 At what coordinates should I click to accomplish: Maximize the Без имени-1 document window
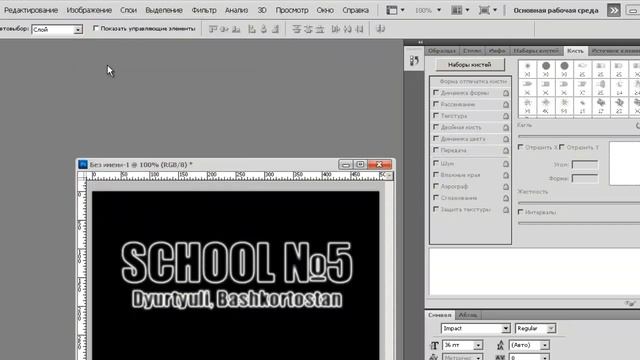[x=360, y=164]
